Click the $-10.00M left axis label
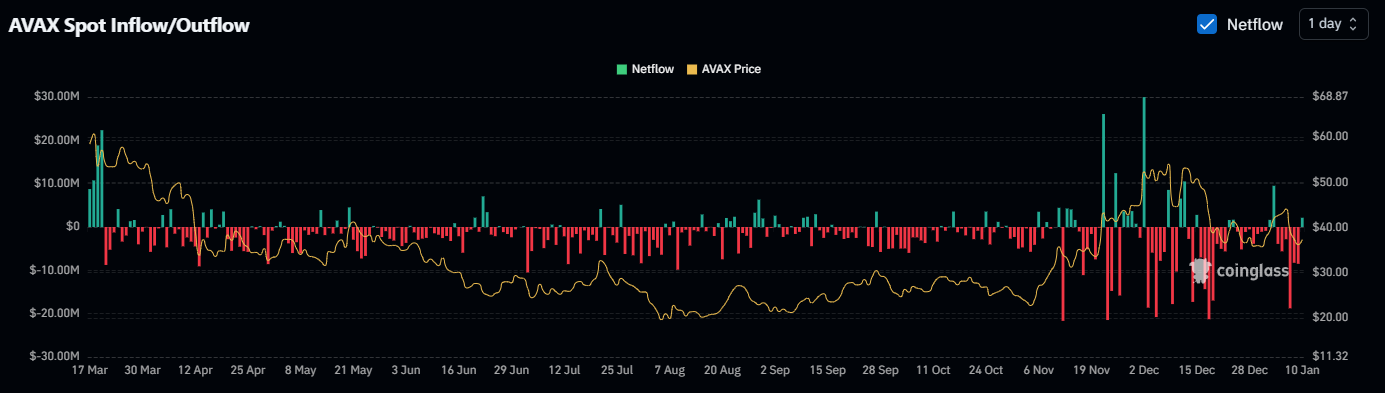1385x393 pixels. (x=55, y=270)
